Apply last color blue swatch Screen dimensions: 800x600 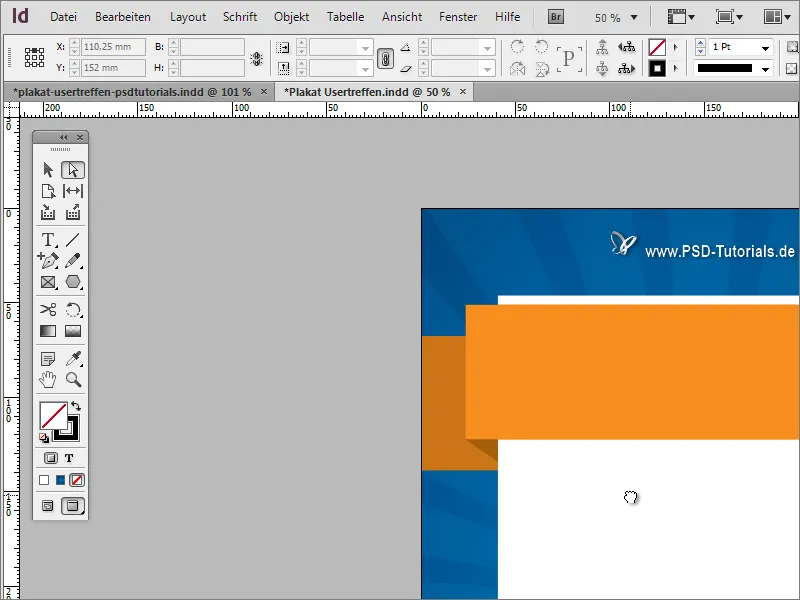[x=60, y=480]
